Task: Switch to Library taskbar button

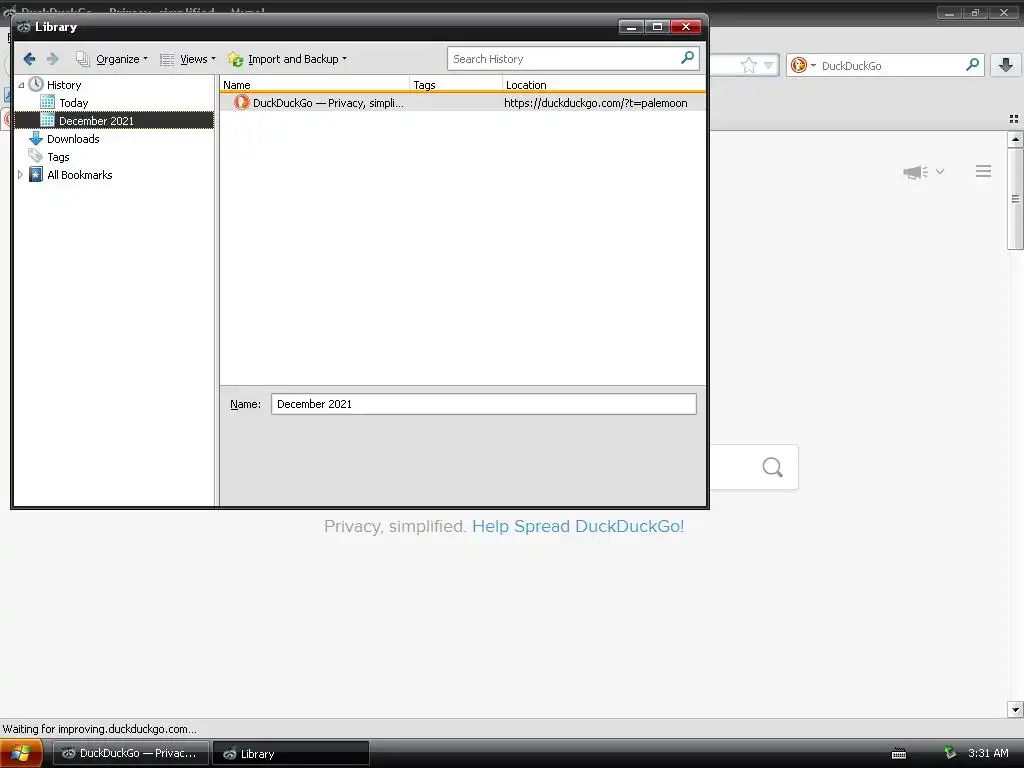Action: click(x=291, y=753)
